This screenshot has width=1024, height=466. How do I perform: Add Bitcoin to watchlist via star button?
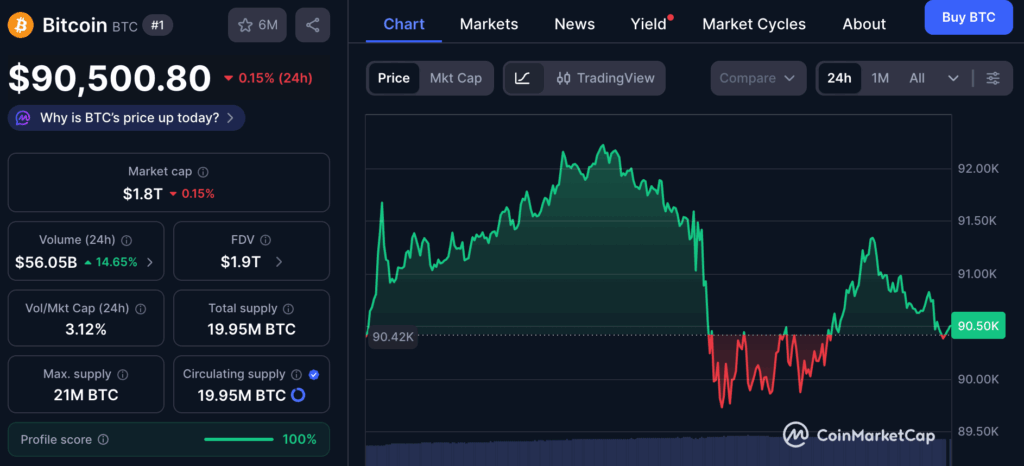[257, 25]
